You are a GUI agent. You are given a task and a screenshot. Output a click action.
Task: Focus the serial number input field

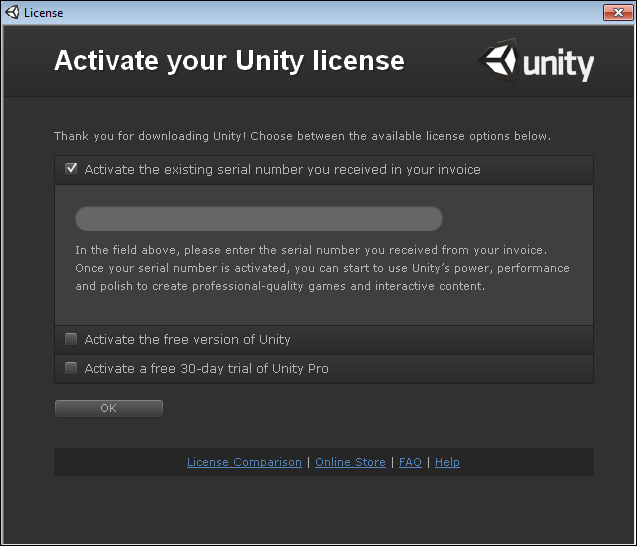pos(259,219)
